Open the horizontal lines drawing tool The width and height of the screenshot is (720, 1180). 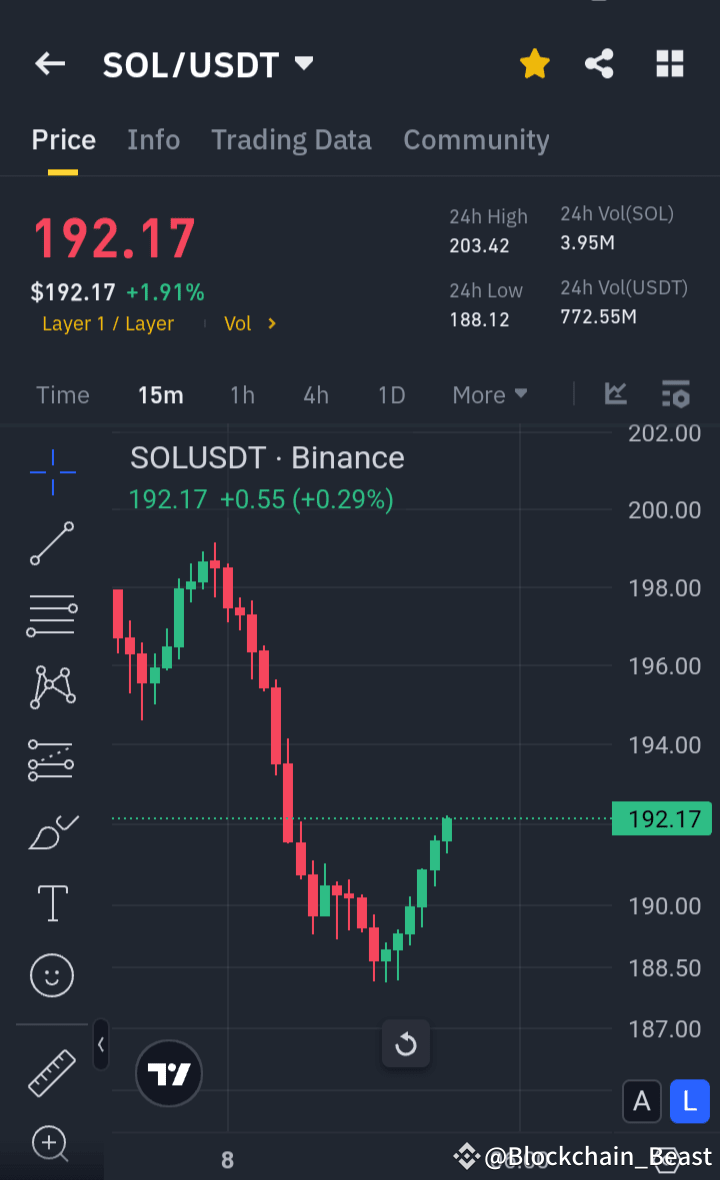[52, 614]
